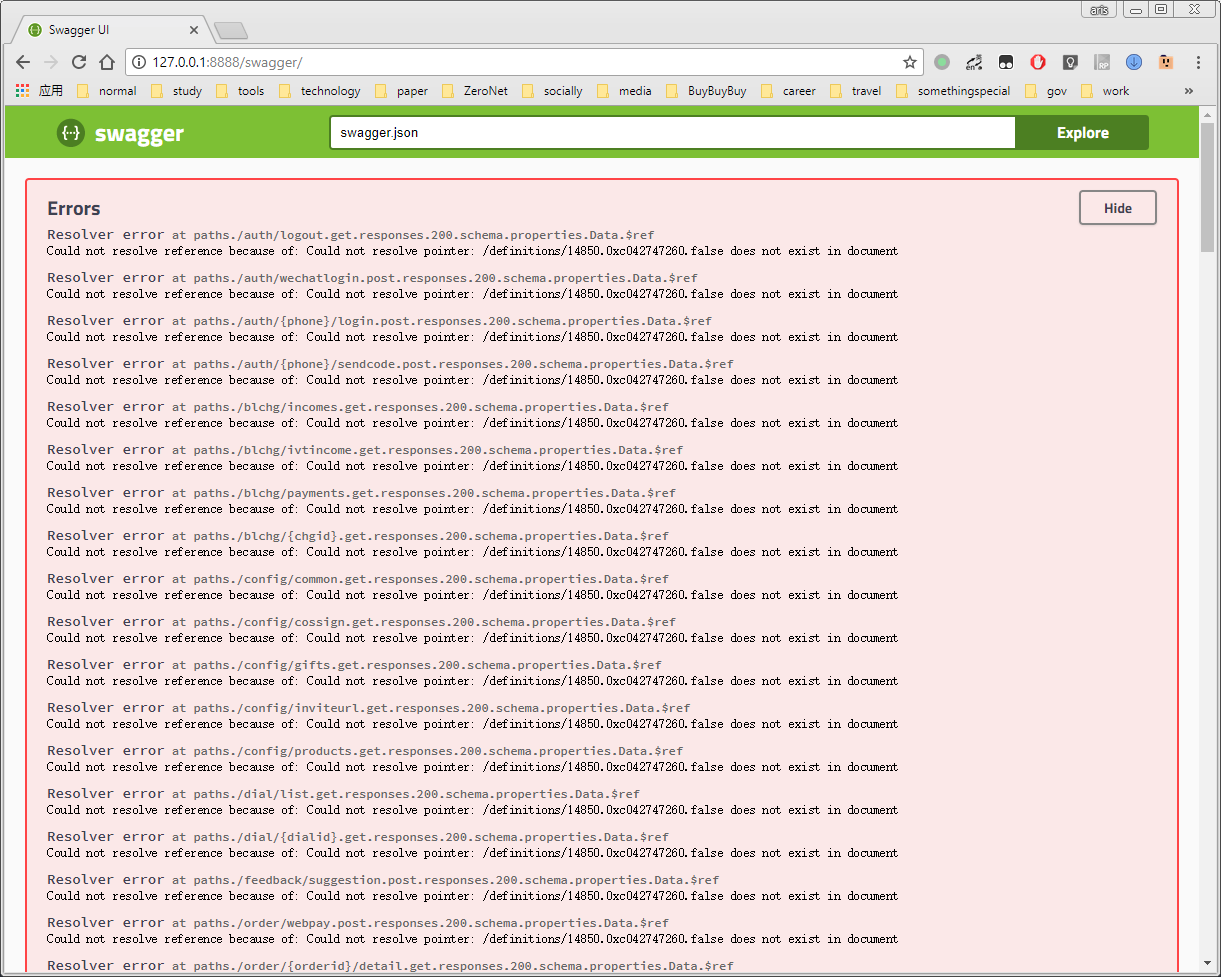
Task: Select the Swagger UI browser tab
Action: [110, 30]
